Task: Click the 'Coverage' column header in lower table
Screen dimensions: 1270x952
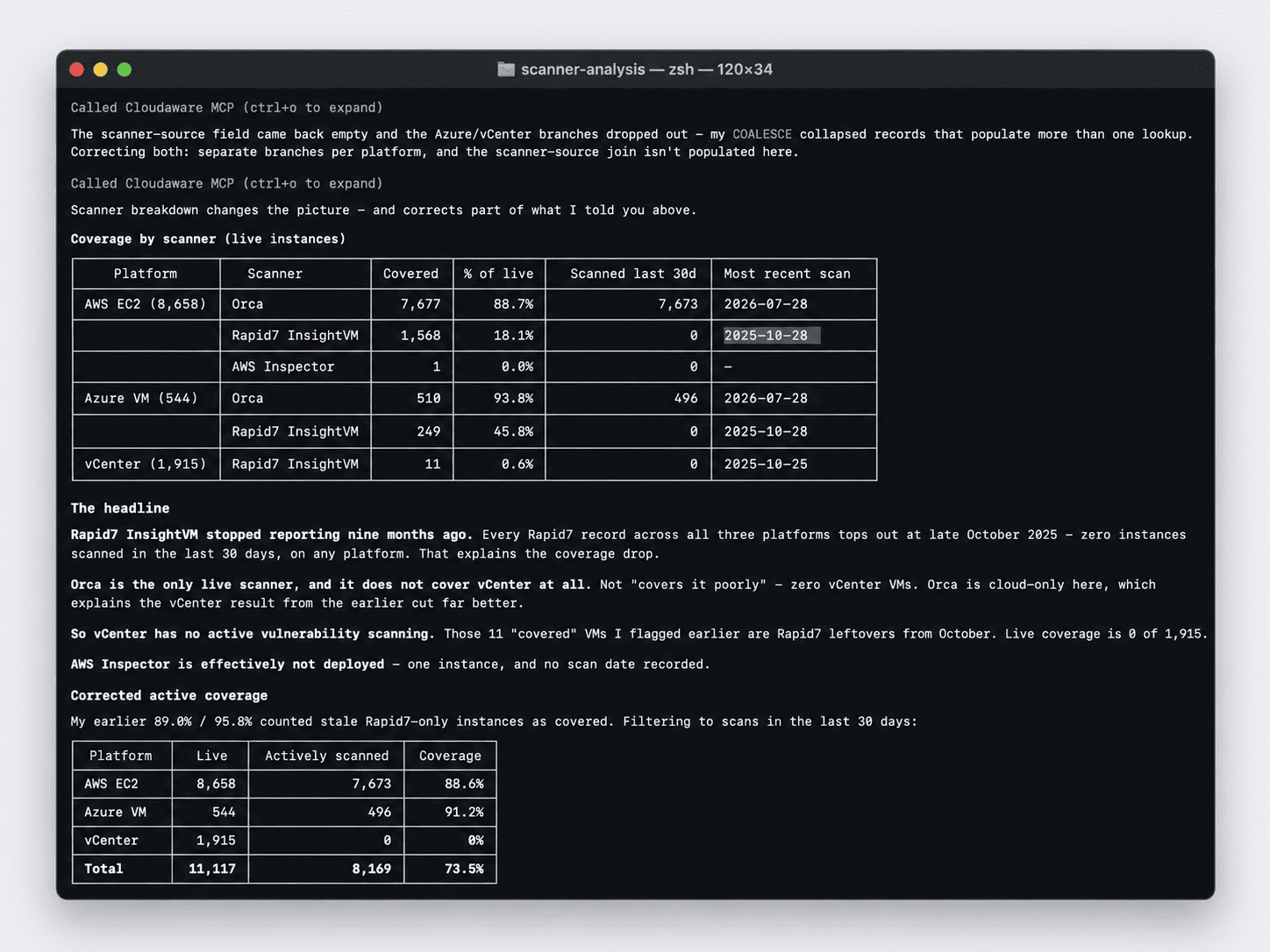Action: pyautogui.click(x=450, y=756)
